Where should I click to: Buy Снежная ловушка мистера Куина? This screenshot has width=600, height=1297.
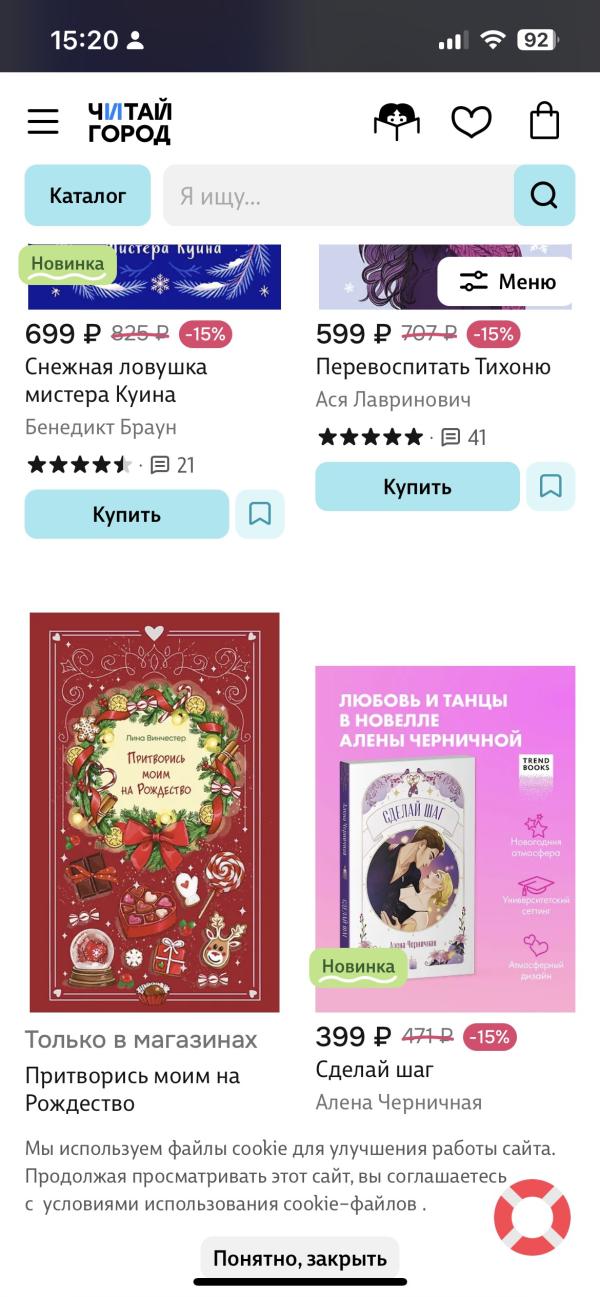[x=127, y=514]
